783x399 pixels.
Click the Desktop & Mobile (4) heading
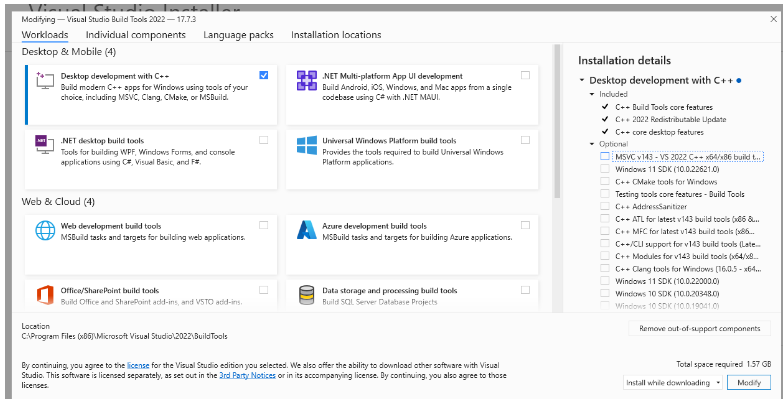(x=69, y=51)
